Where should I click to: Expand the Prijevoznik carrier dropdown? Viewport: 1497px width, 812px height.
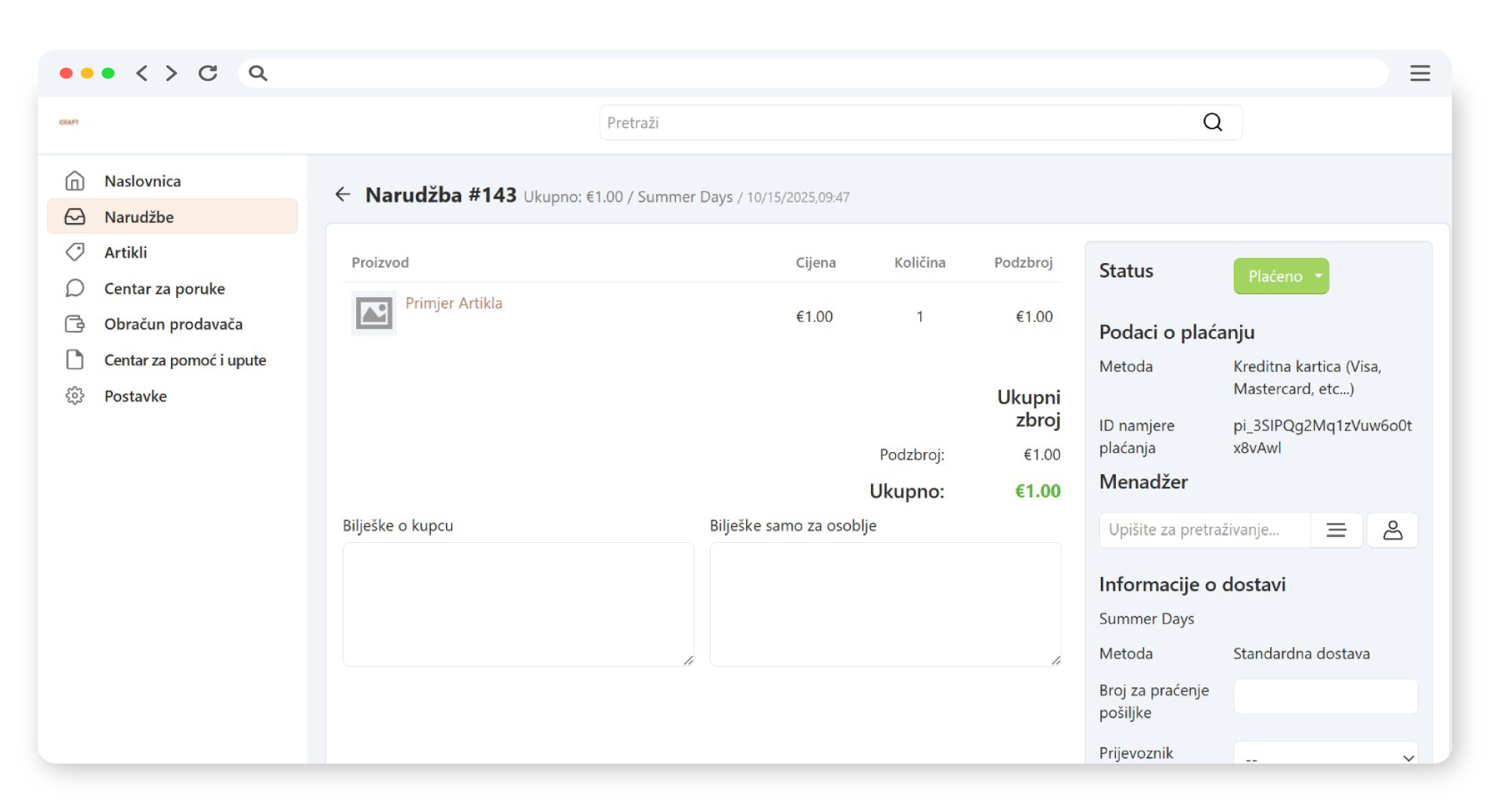coord(1325,755)
